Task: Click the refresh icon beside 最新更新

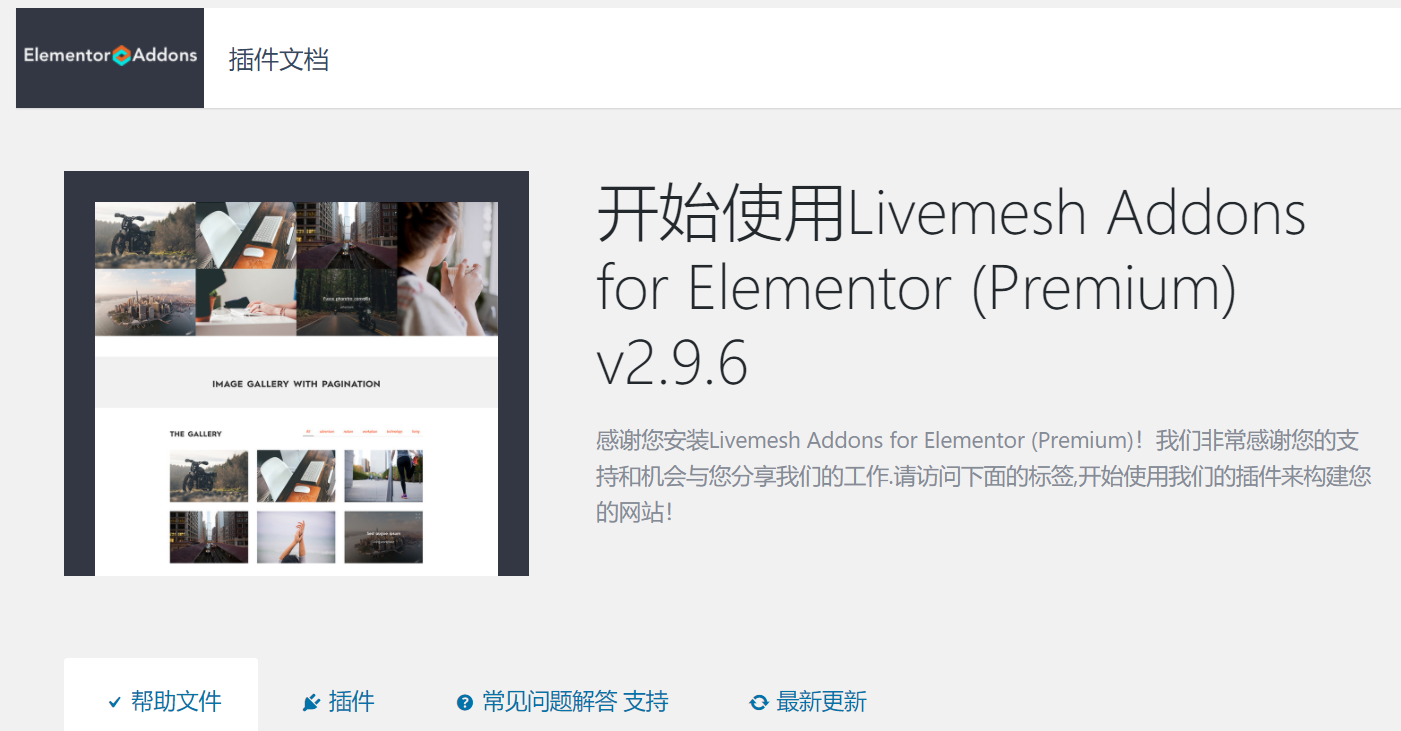Action: (759, 703)
